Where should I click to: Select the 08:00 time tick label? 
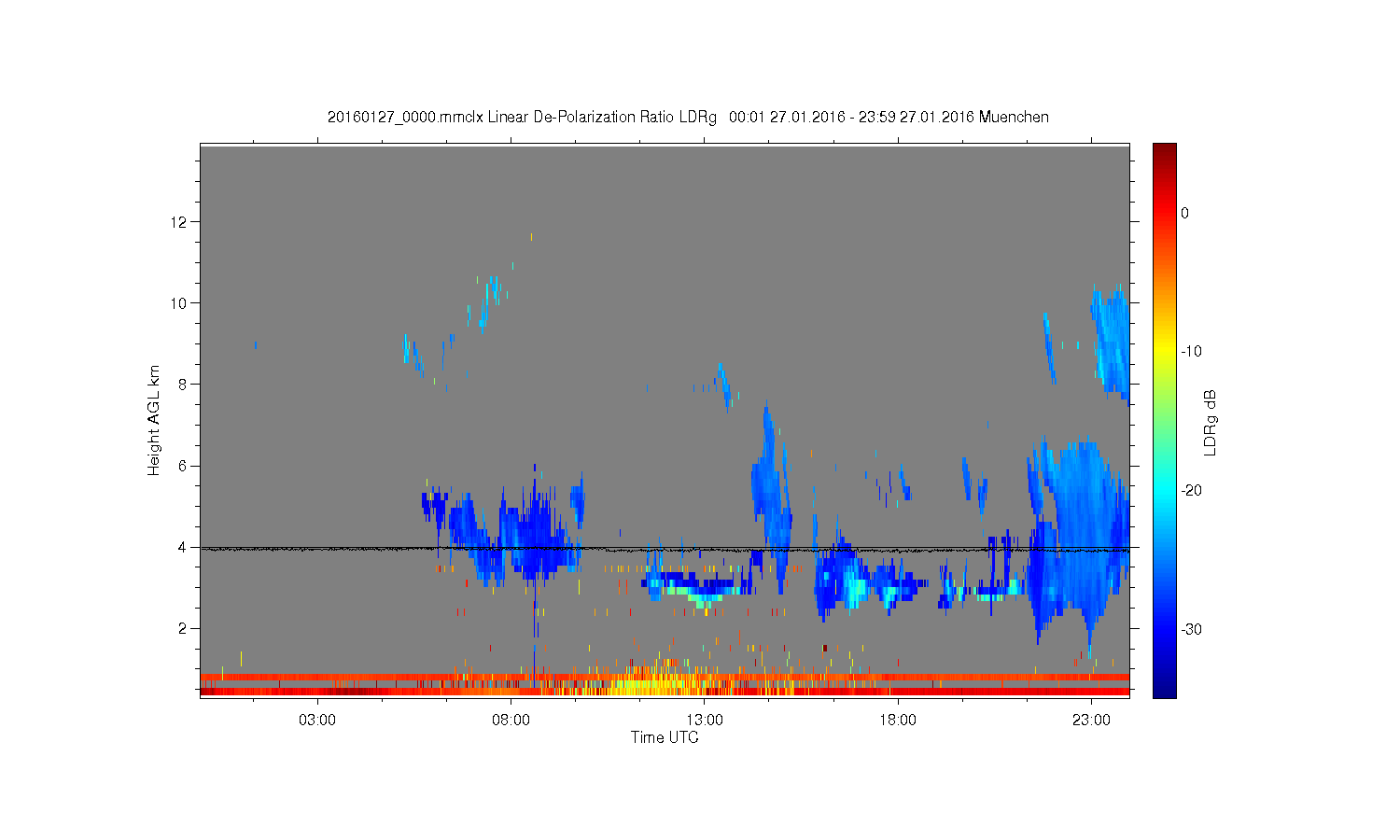(x=511, y=721)
